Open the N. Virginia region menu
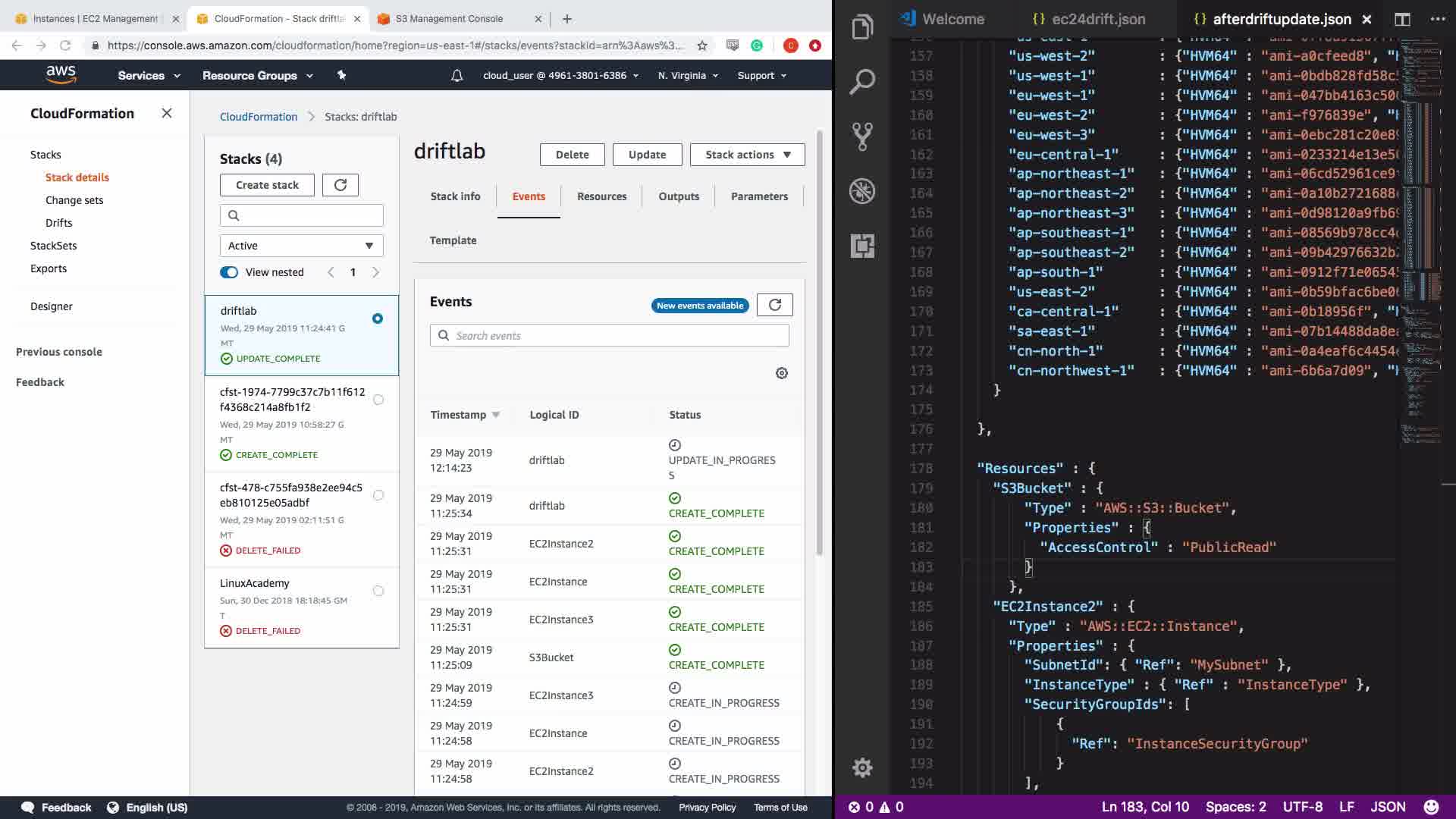Image resolution: width=1456 pixels, height=819 pixels. point(688,75)
